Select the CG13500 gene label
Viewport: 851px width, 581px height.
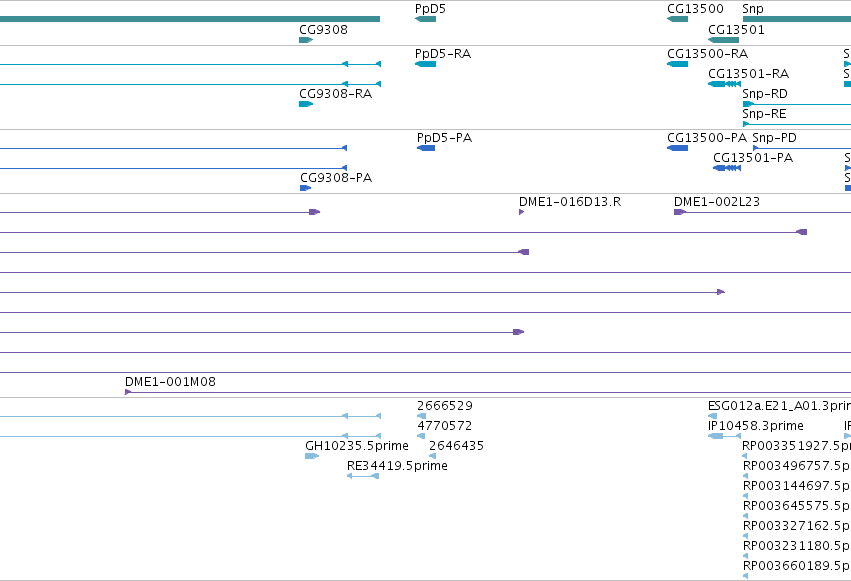click(695, 9)
